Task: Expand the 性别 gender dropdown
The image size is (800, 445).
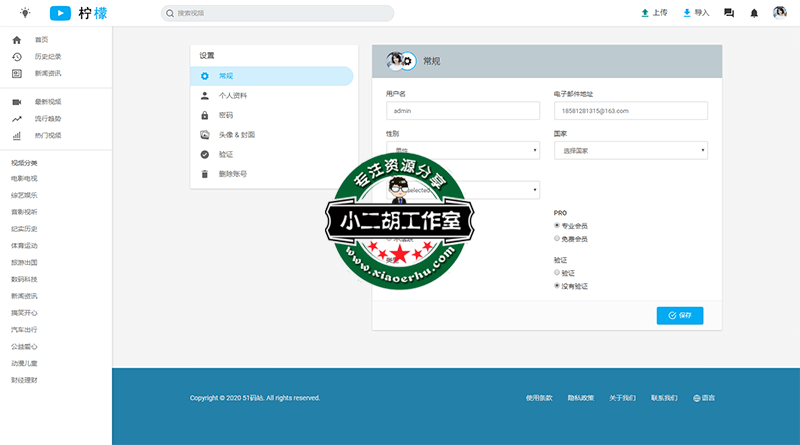Action: (462, 150)
